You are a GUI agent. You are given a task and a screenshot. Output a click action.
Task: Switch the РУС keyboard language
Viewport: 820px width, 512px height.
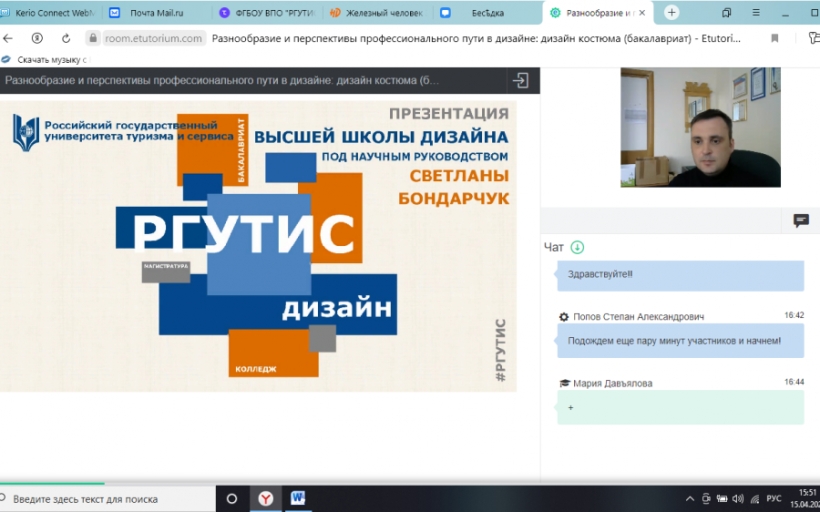click(773, 499)
